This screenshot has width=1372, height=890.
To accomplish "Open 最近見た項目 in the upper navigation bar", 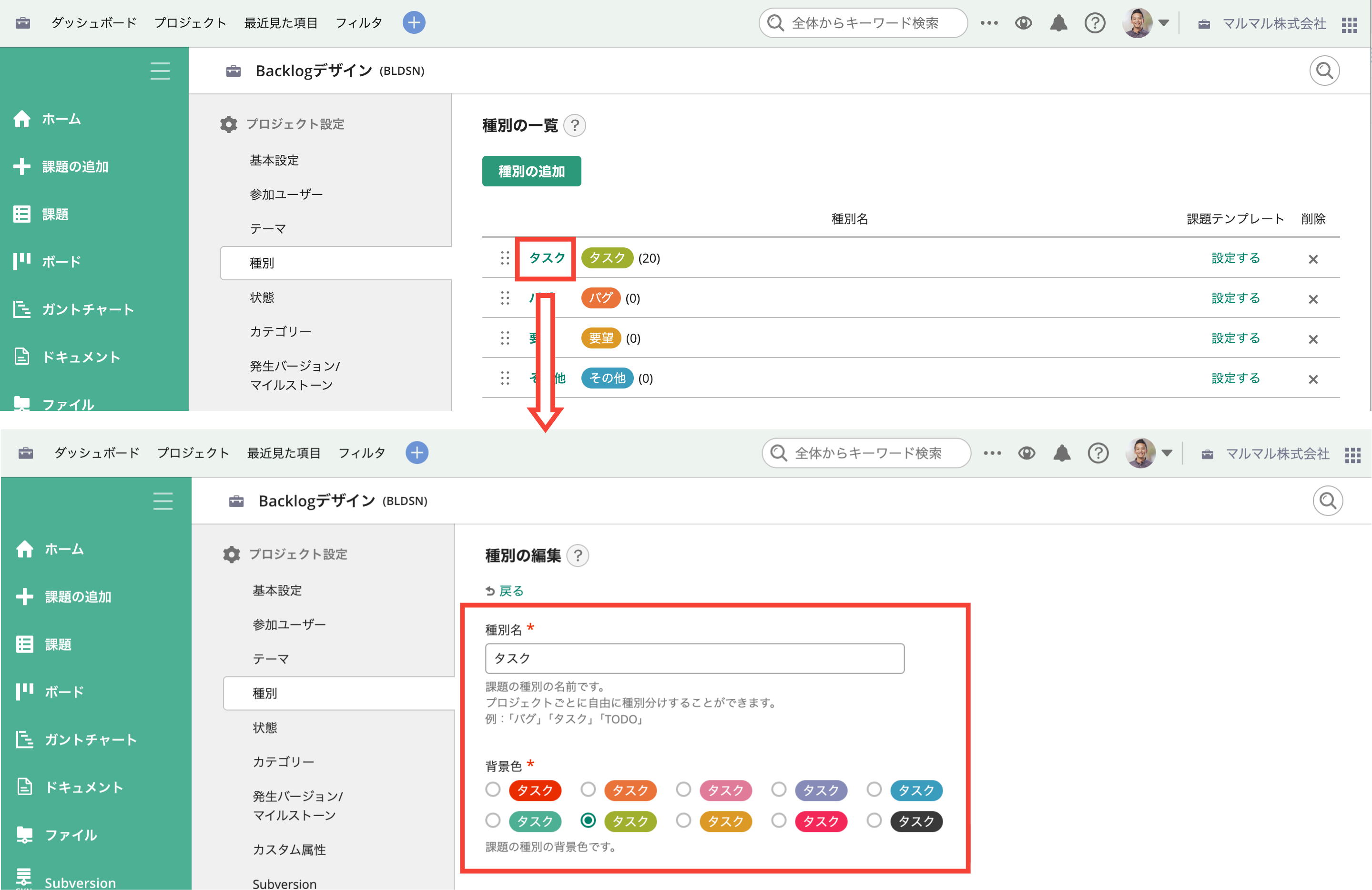I will [x=281, y=23].
